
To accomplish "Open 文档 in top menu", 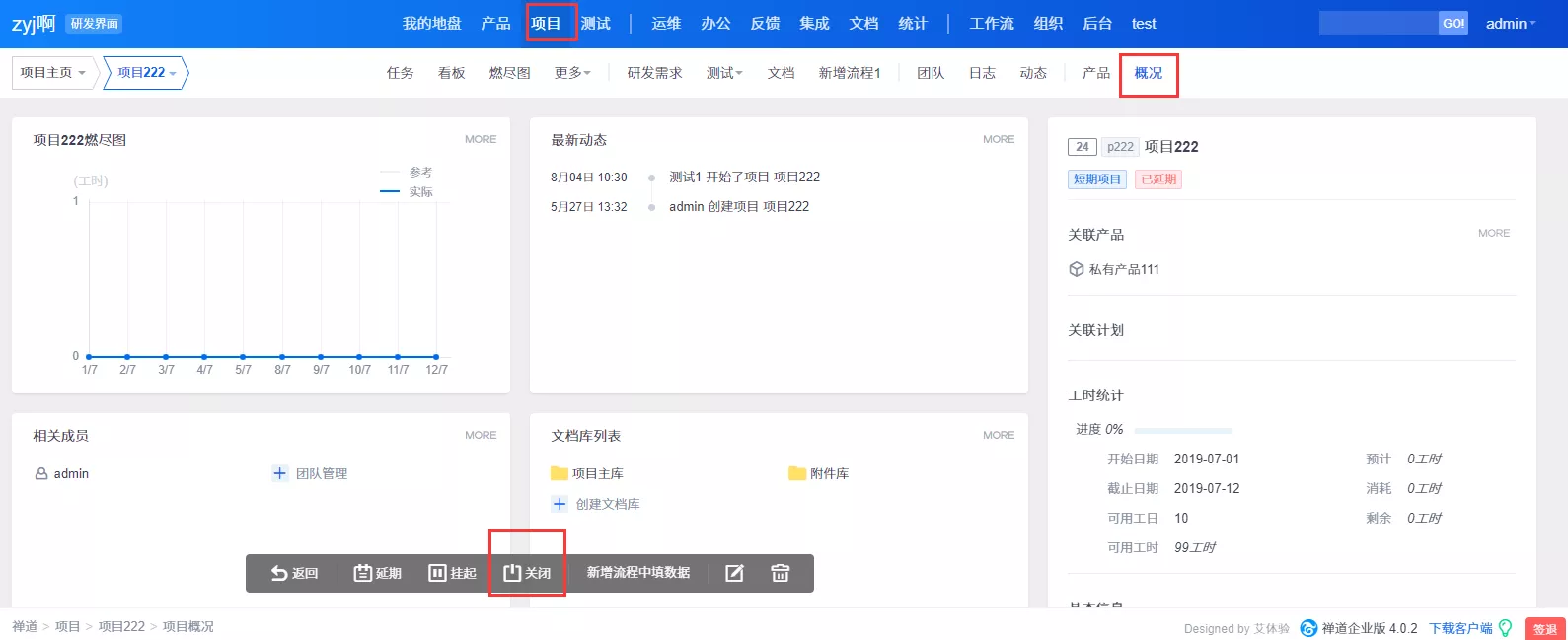I will click(x=863, y=24).
